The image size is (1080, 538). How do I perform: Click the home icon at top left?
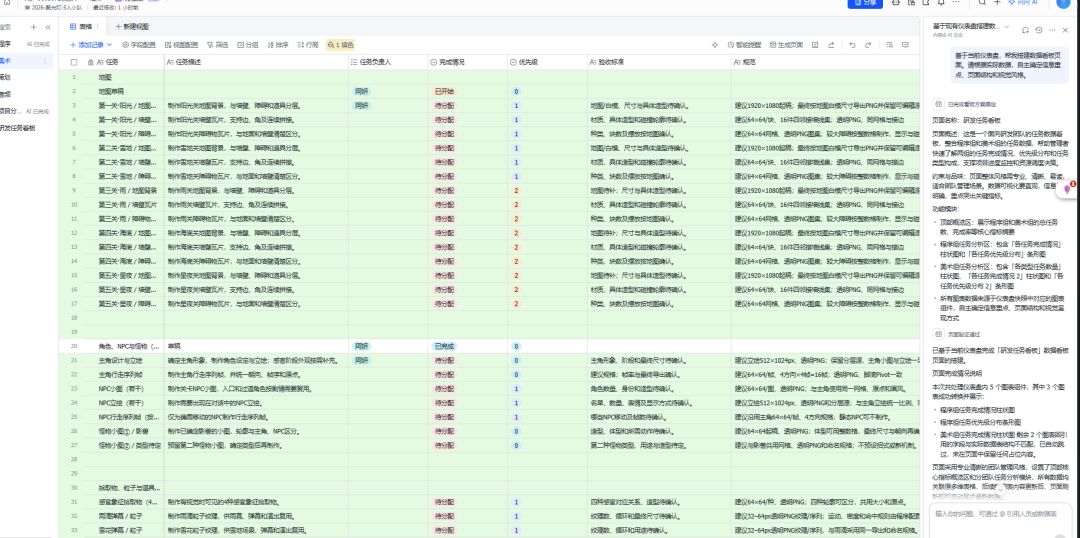(x=6, y=3)
